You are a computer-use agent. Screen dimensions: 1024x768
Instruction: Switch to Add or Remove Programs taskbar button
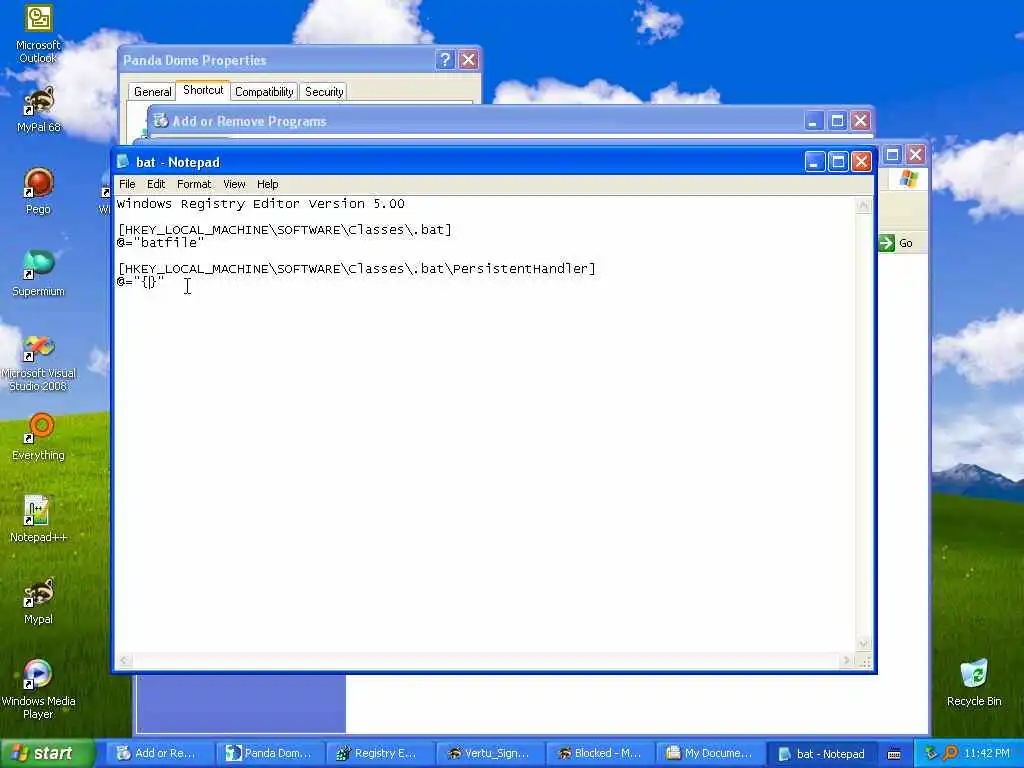coord(159,753)
